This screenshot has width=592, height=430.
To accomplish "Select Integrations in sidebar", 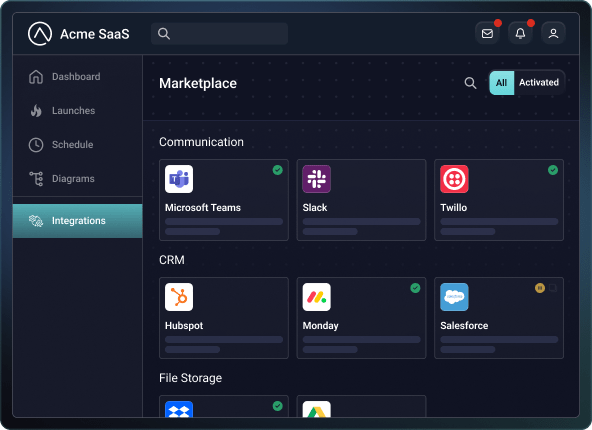I will [78, 221].
